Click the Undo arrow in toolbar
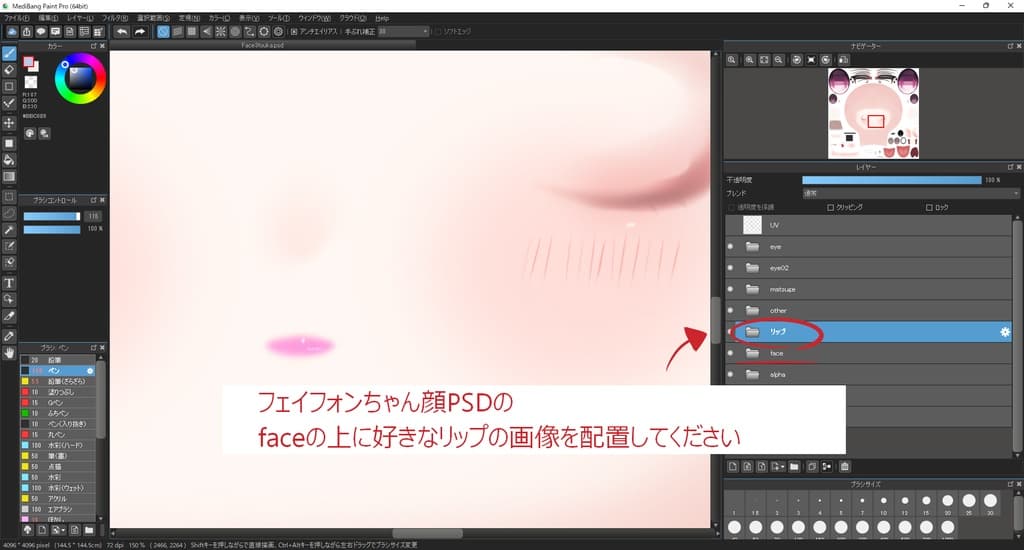 [x=122, y=31]
